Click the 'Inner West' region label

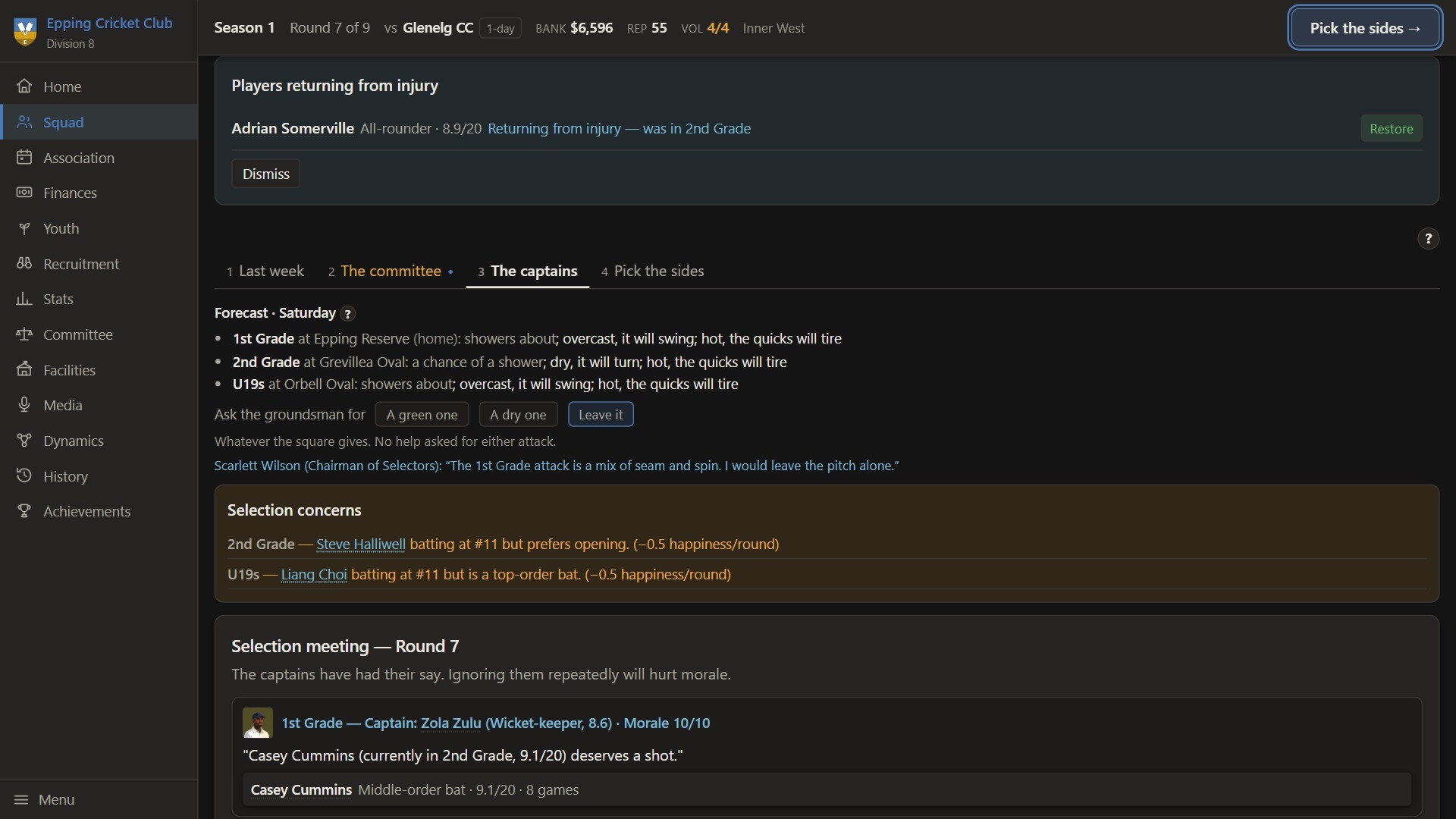[773, 28]
